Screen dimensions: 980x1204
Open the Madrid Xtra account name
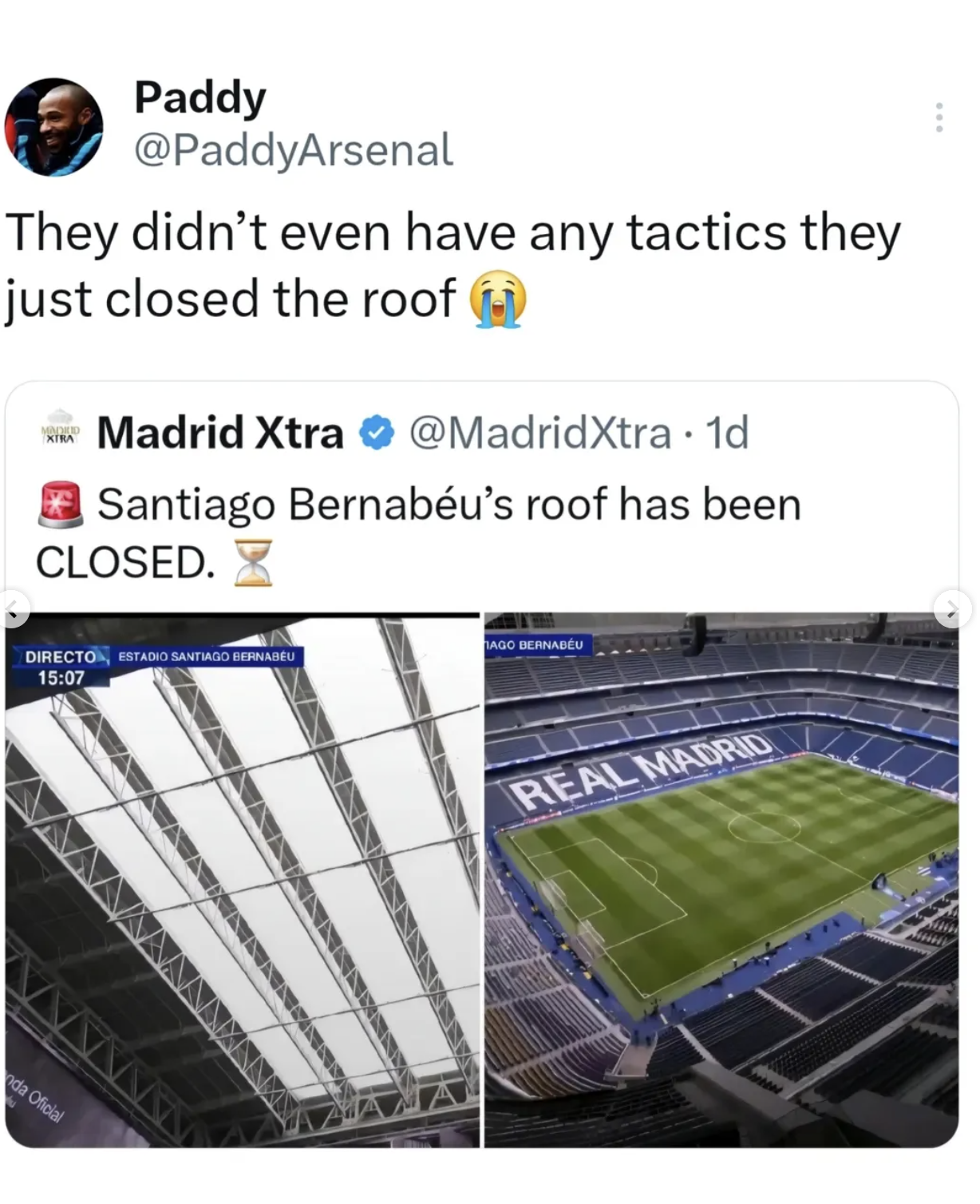coord(220,433)
